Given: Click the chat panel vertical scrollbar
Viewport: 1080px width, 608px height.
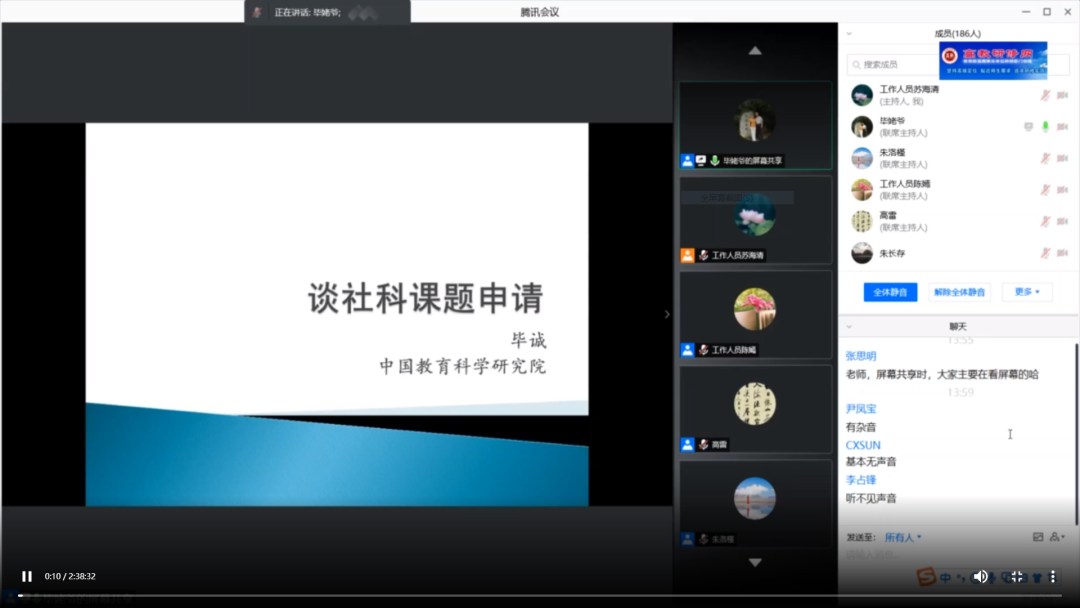Looking at the screenshot, I should pyautogui.click(x=1076, y=434).
